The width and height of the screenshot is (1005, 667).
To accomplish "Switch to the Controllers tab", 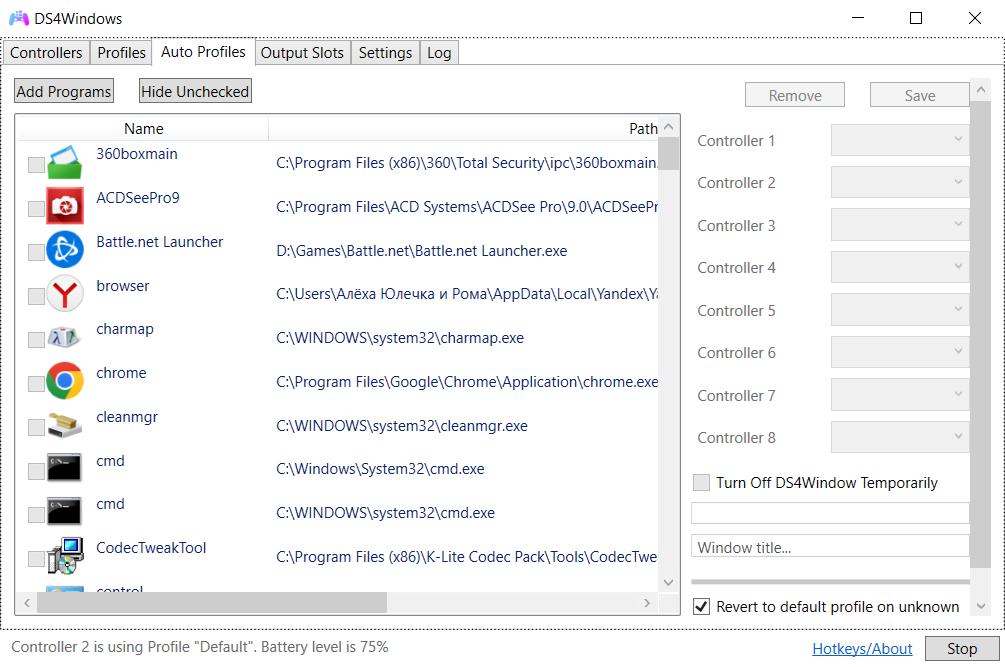I will (x=46, y=53).
